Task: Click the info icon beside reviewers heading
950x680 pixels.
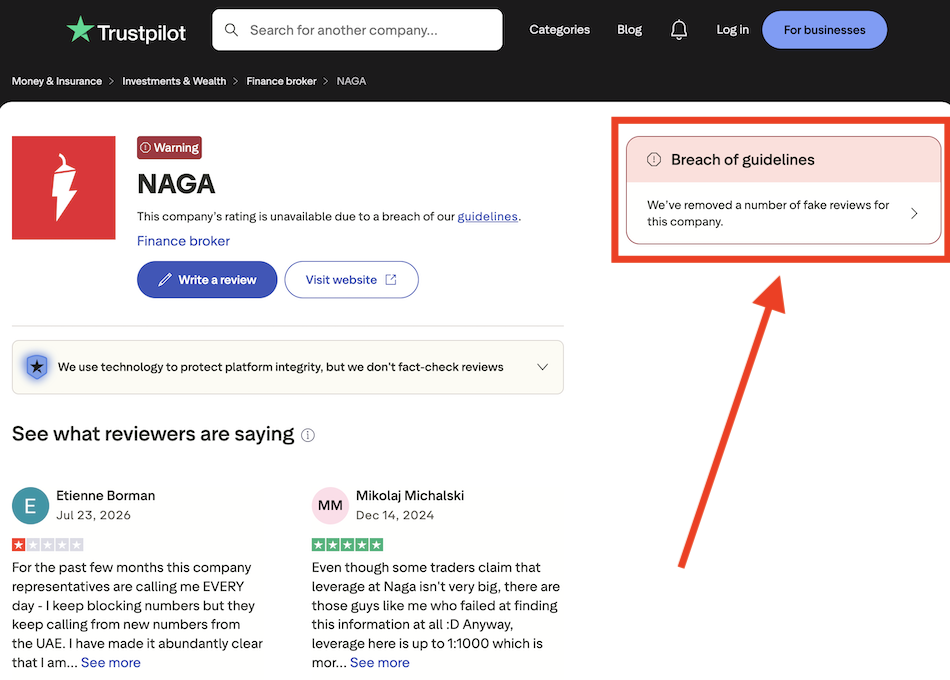Action: pyautogui.click(x=308, y=435)
